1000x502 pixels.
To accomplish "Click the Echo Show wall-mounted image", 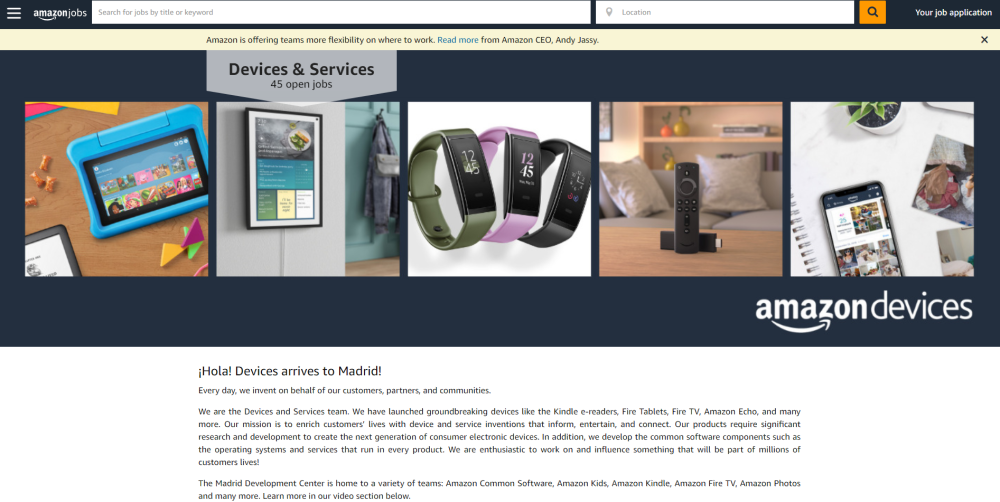I will pos(308,189).
